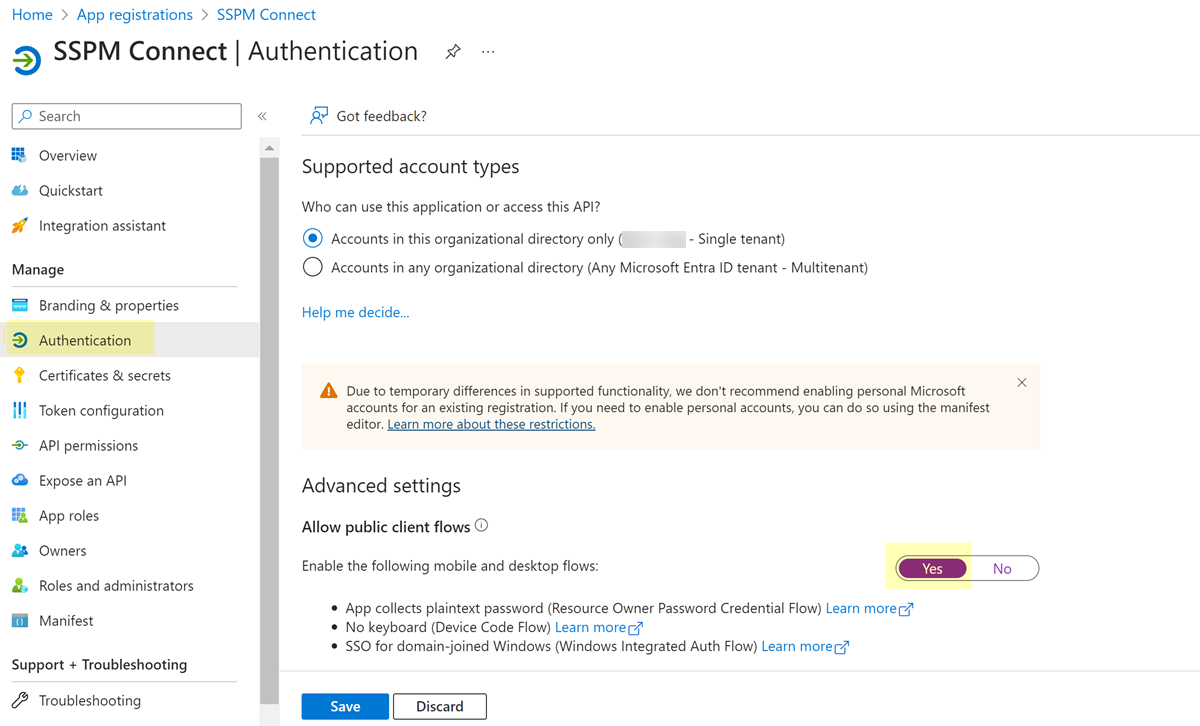Viewport: 1200px width, 726px height.
Task: Click the Integration assistant rocket icon
Action: click(x=19, y=226)
